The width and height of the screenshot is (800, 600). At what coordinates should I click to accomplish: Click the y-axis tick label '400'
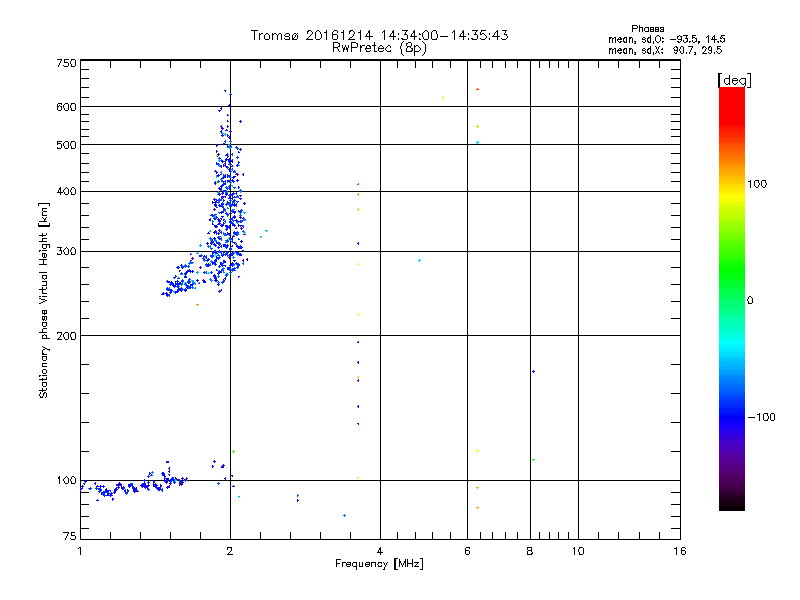pyautogui.click(x=66, y=191)
